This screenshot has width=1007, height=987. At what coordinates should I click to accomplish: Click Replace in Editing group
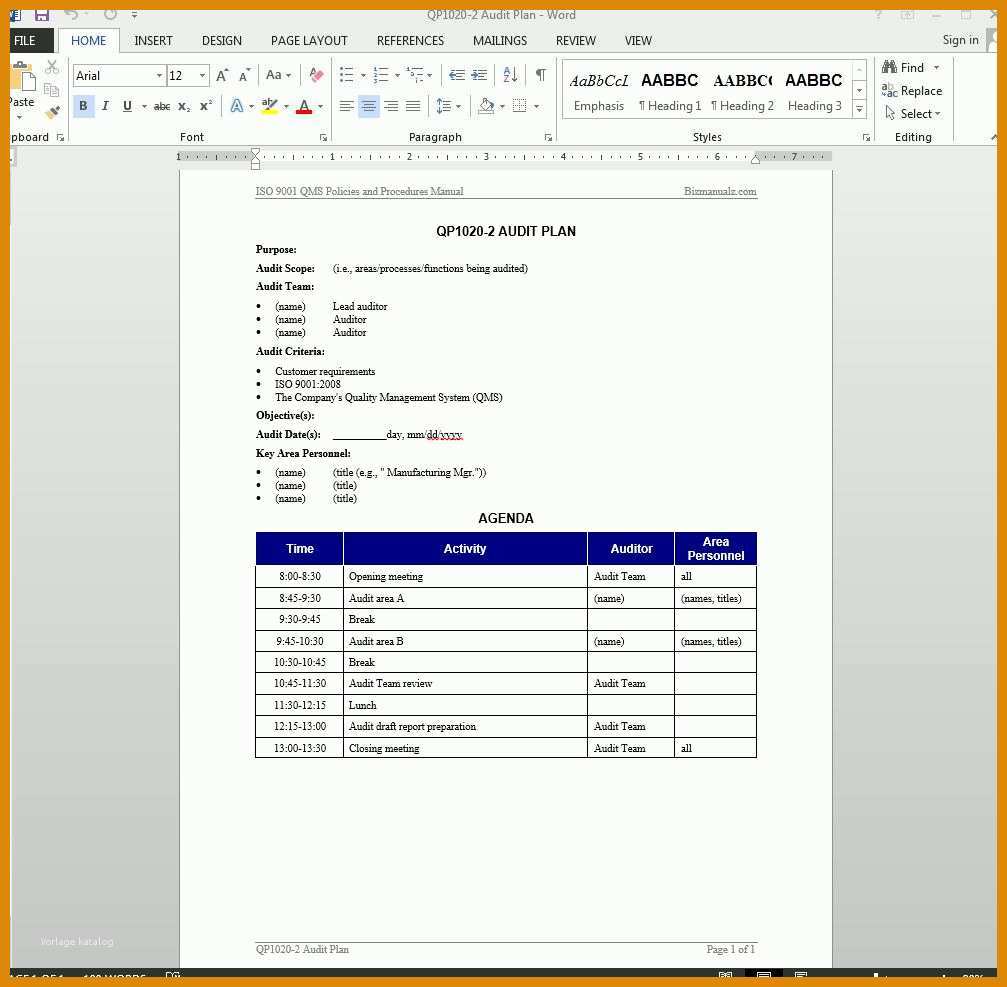[x=912, y=91]
